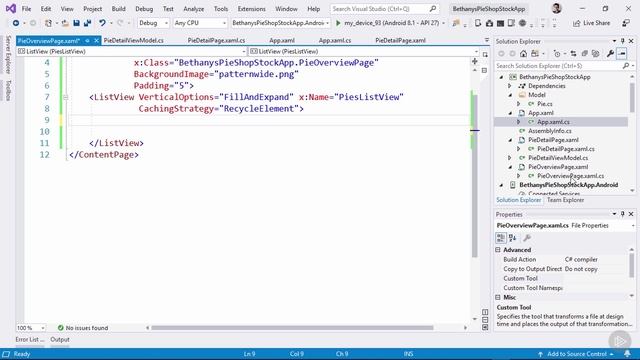Image resolution: width=640 pixels, height=360 pixels.
Task: Switch to the PieDetailViewModel.cs tab
Action: pyautogui.click(x=133, y=40)
